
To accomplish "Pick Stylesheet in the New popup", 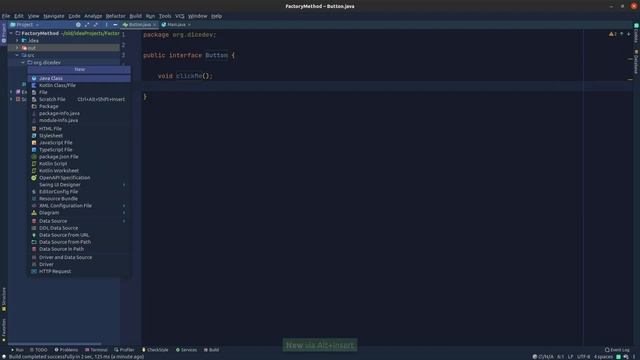I will pyautogui.click(x=79, y=136).
